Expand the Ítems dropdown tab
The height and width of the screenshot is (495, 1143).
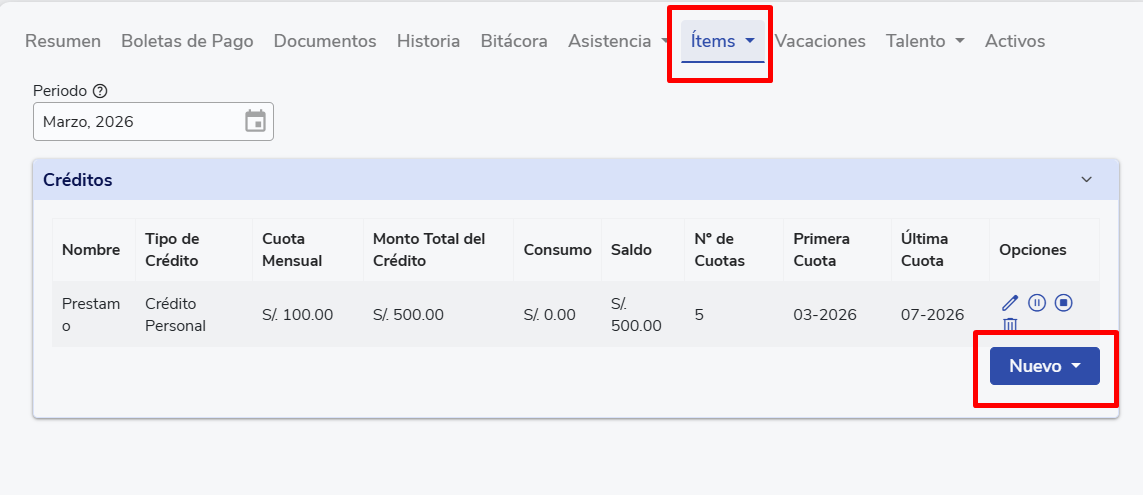pyautogui.click(x=722, y=41)
